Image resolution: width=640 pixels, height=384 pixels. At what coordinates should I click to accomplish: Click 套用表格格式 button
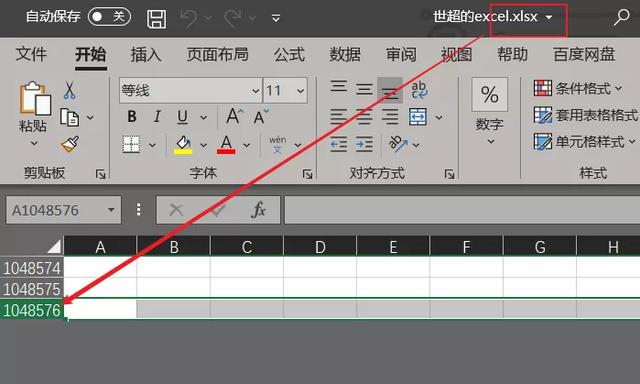click(x=585, y=115)
